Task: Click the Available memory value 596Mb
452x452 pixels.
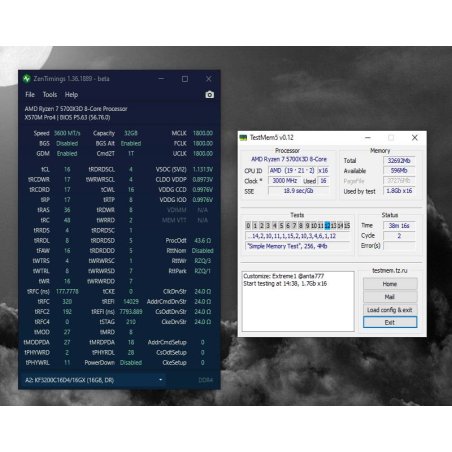Action: pyautogui.click(x=399, y=171)
